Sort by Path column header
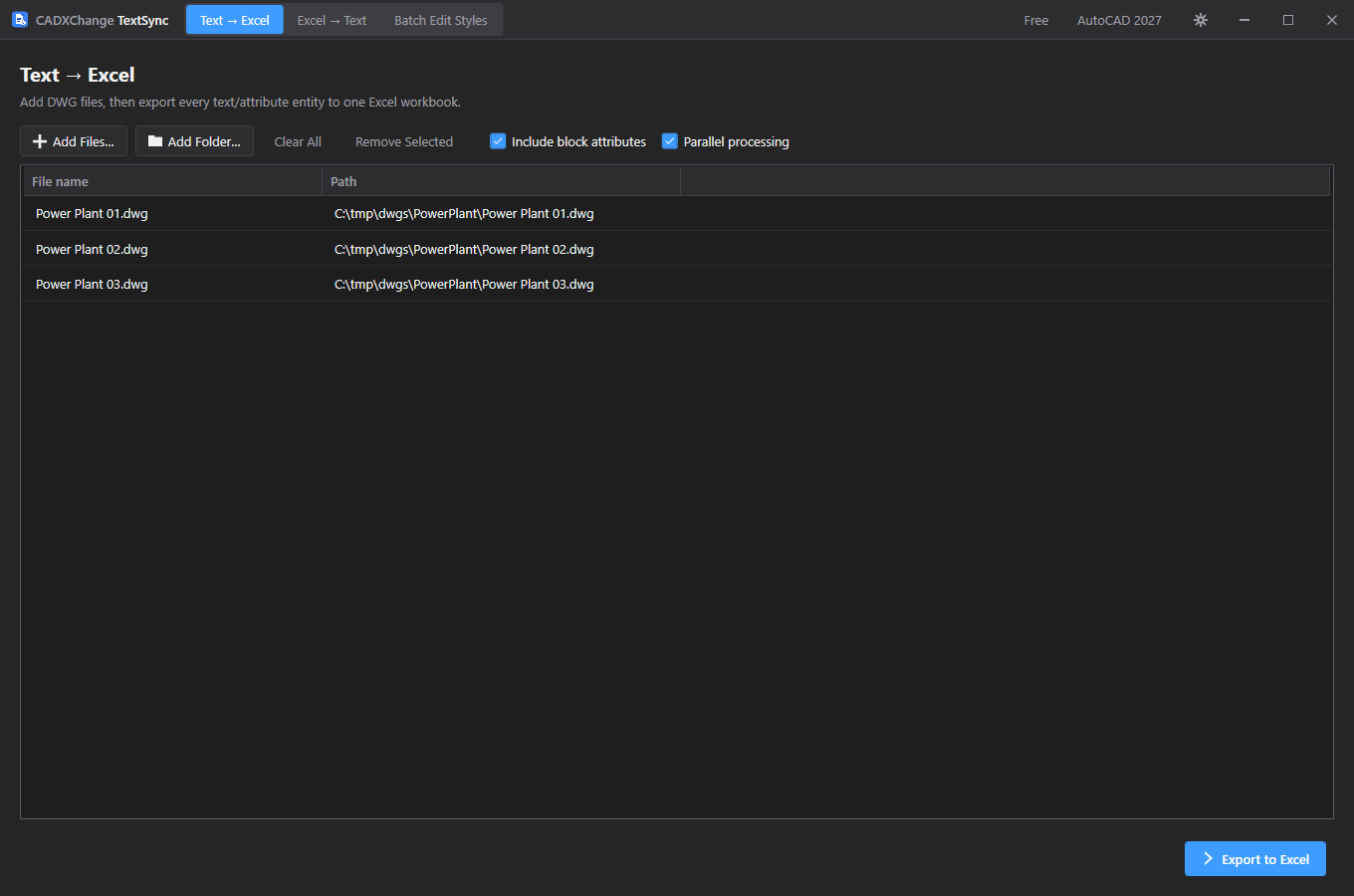Image resolution: width=1354 pixels, height=896 pixels. pos(501,181)
